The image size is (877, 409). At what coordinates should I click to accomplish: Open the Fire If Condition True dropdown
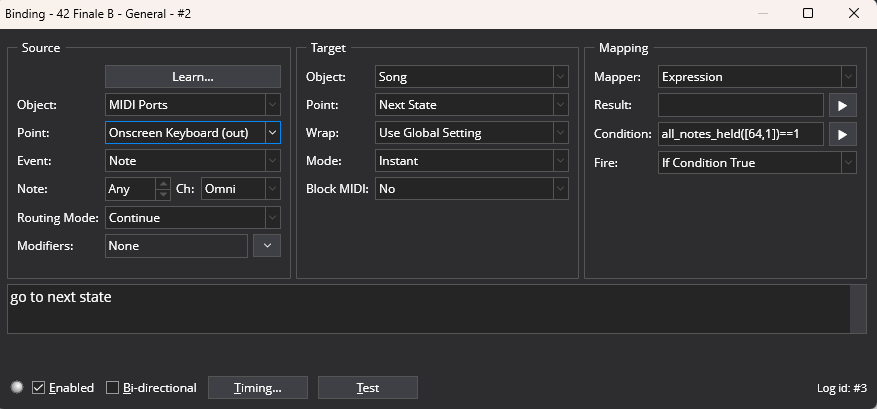pos(757,163)
